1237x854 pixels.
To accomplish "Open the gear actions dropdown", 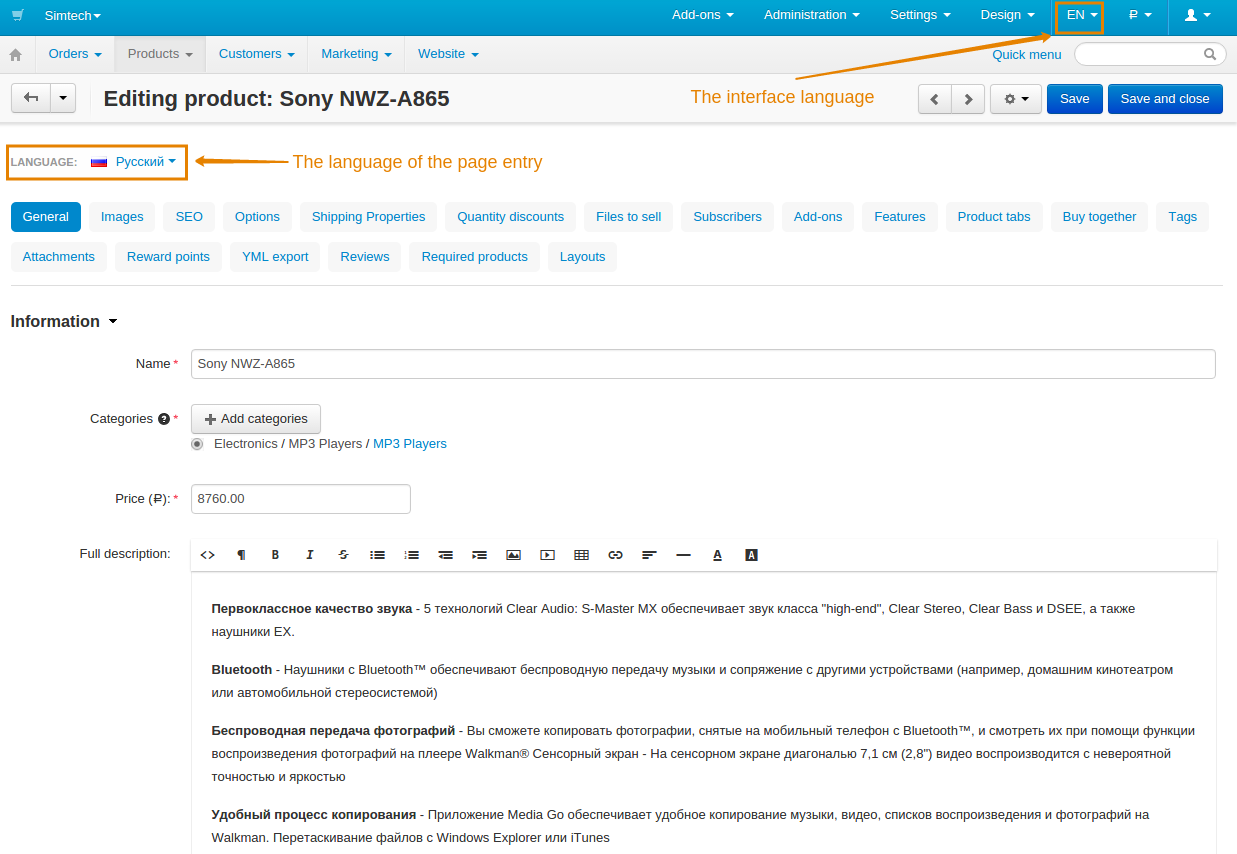I will [1016, 99].
